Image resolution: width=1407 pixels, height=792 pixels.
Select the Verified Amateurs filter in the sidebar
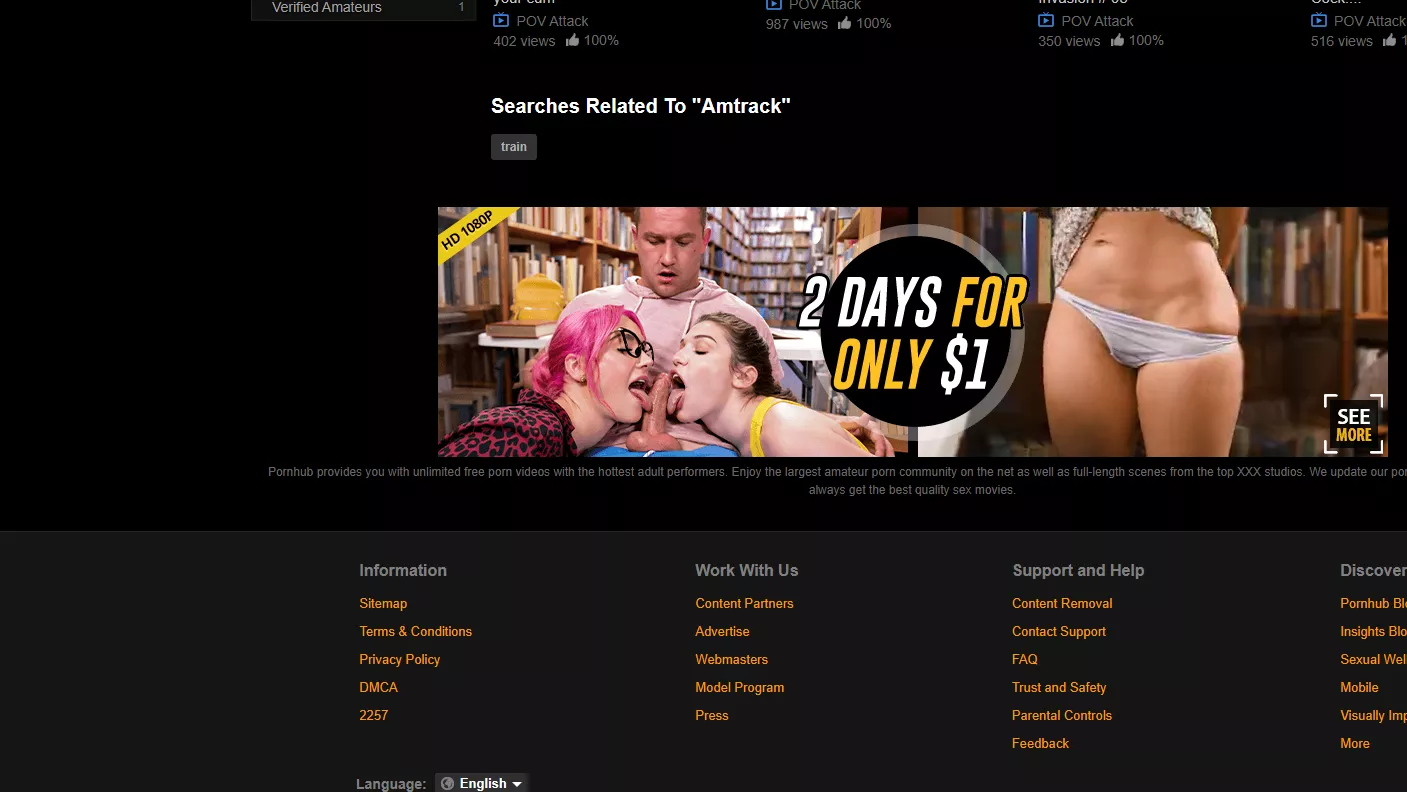click(327, 8)
